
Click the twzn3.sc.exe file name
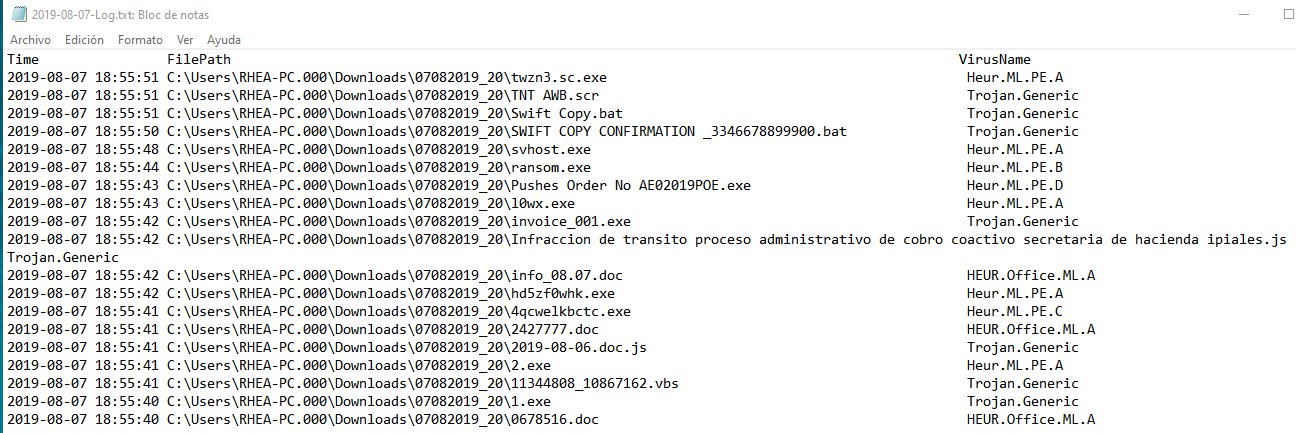tap(559, 77)
